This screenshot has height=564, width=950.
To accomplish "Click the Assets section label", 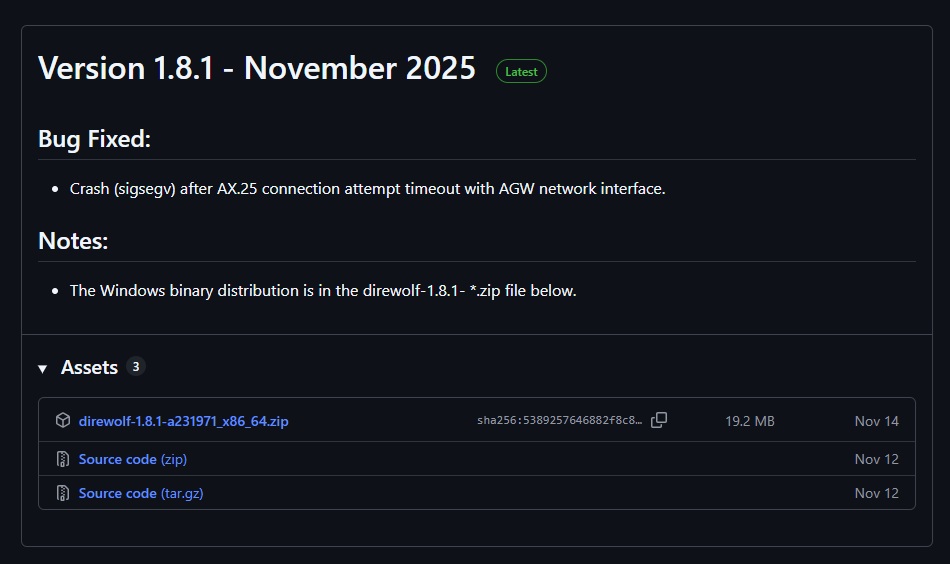I will [x=89, y=368].
